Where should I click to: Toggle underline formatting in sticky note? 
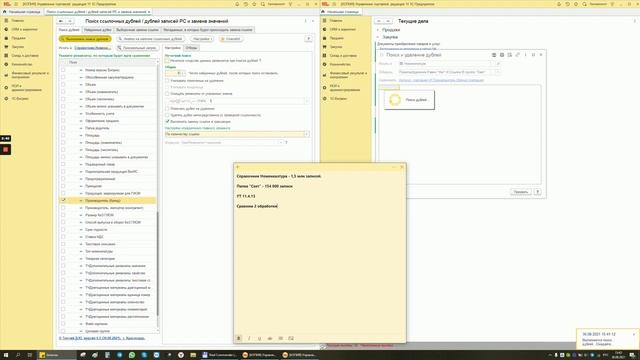coord(259,338)
